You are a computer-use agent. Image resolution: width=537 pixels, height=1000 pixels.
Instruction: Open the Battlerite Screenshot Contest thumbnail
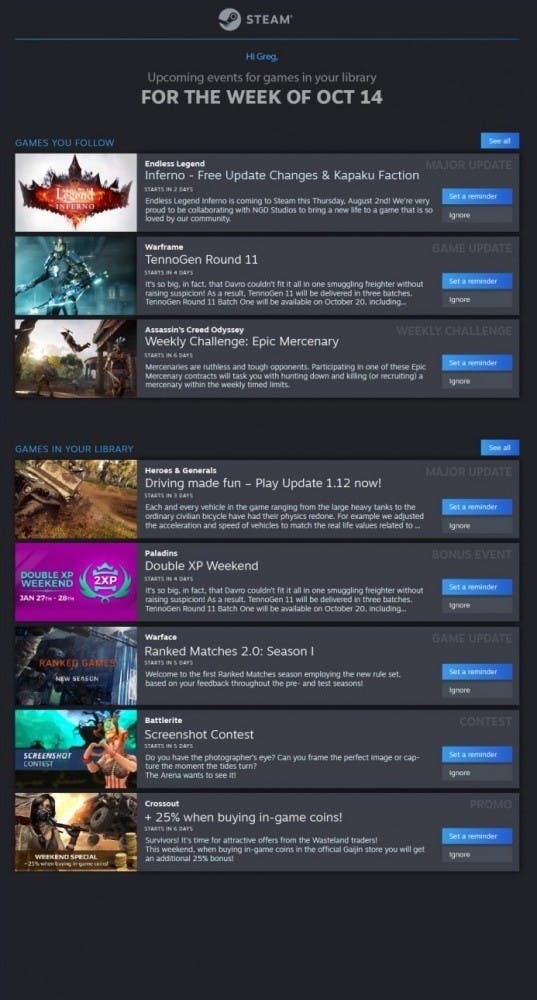pyautogui.click(x=76, y=749)
